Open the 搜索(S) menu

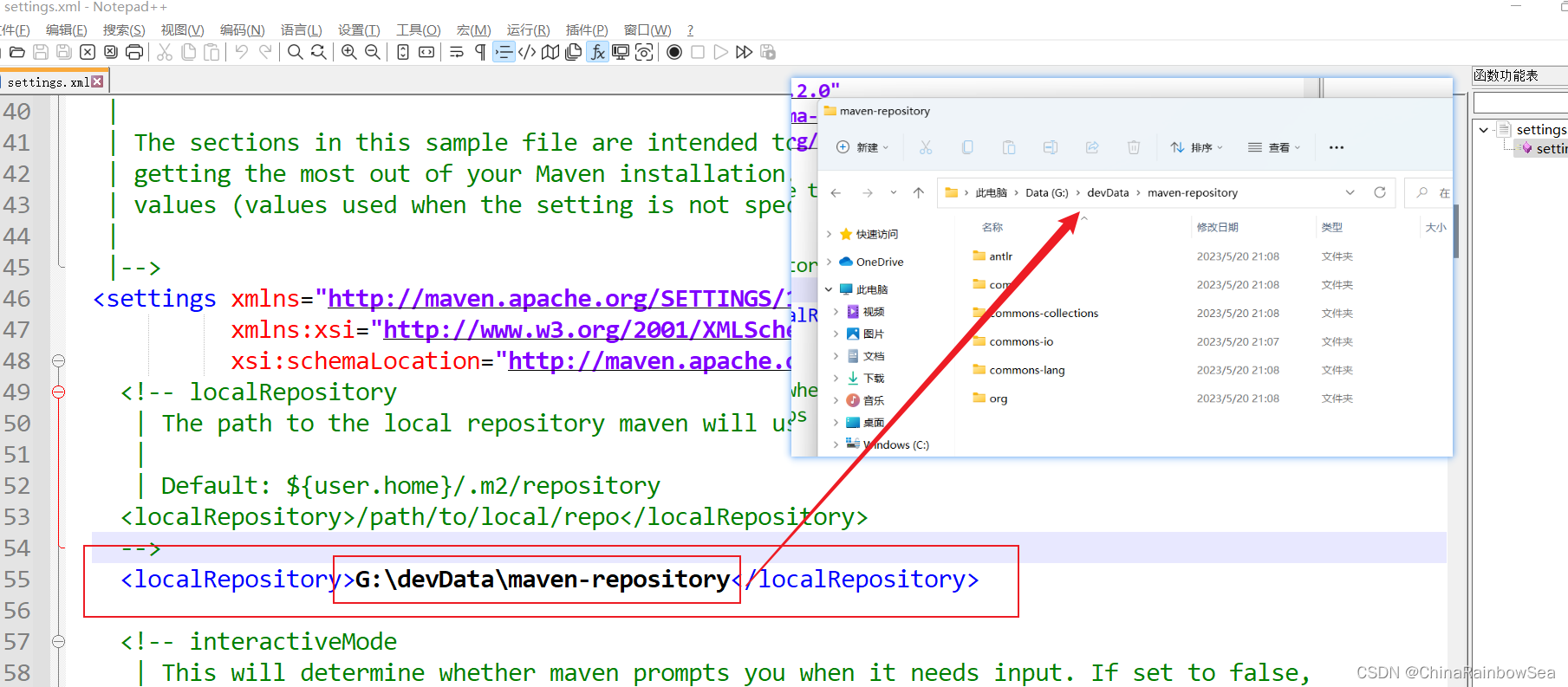point(124,29)
